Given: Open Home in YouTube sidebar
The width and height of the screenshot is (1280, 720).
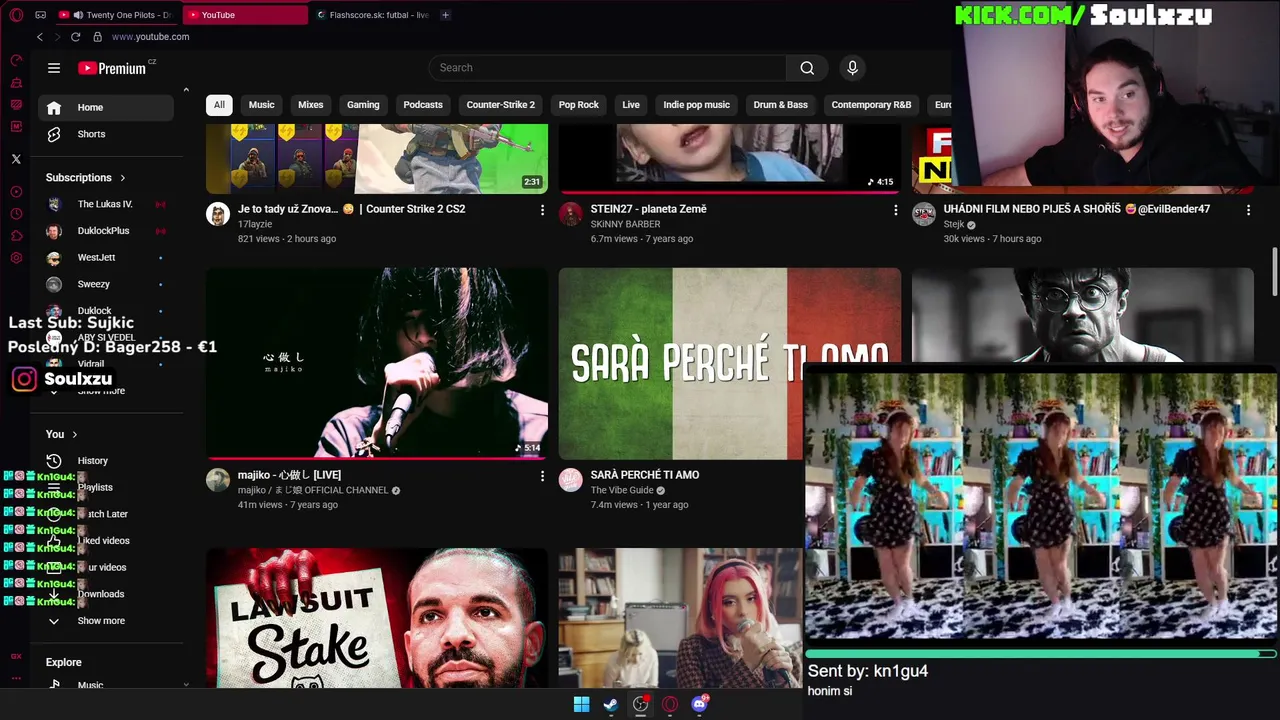Looking at the screenshot, I should [x=105, y=108].
